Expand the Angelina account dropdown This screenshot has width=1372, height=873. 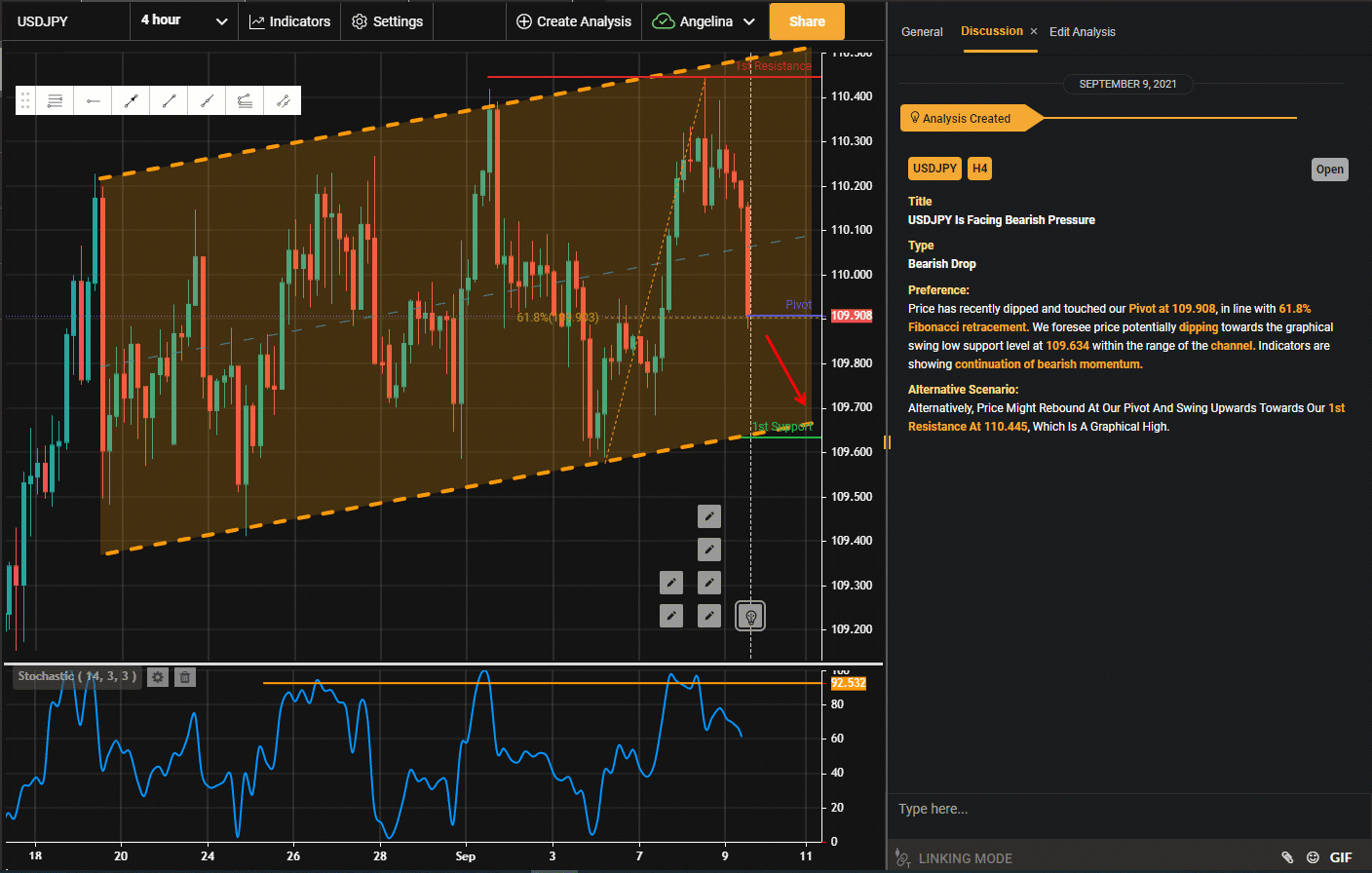point(704,20)
